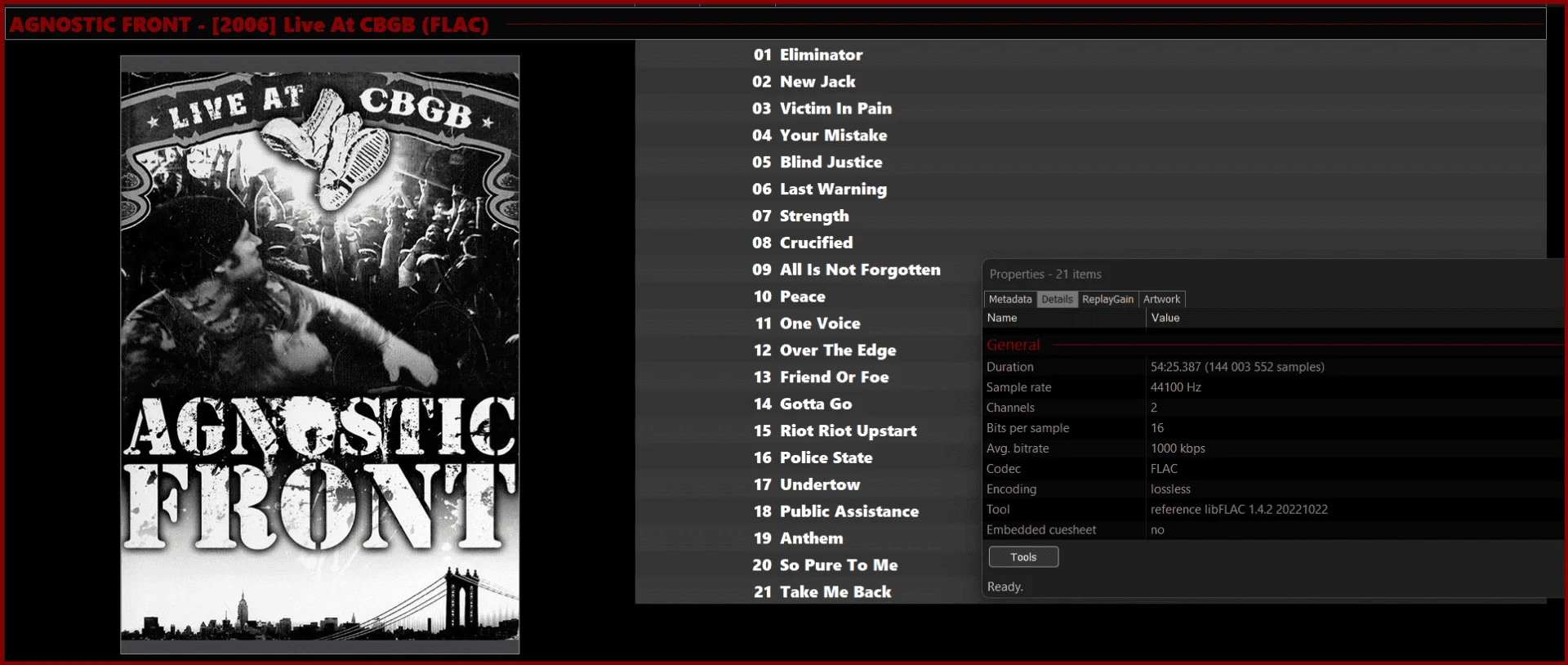1568x665 pixels.
Task: Select track 21 Take Me Back
Action: coord(822,592)
